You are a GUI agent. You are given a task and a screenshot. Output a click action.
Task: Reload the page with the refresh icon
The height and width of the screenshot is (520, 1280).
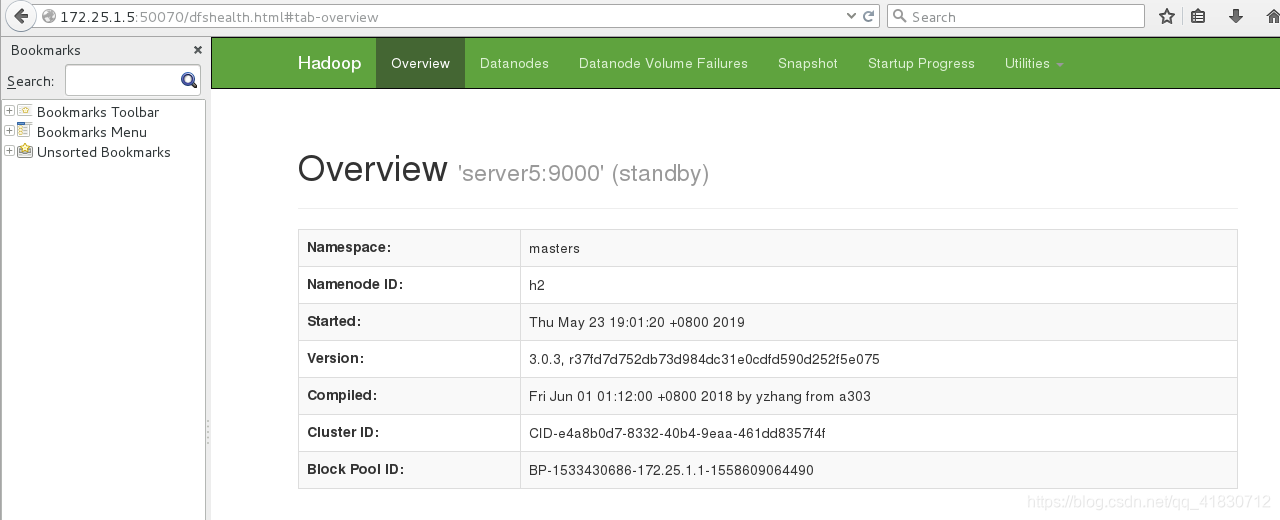(x=869, y=16)
